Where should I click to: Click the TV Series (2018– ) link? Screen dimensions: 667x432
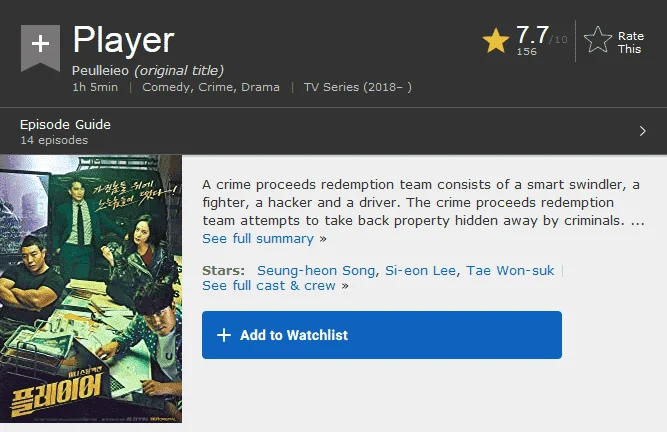358,87
